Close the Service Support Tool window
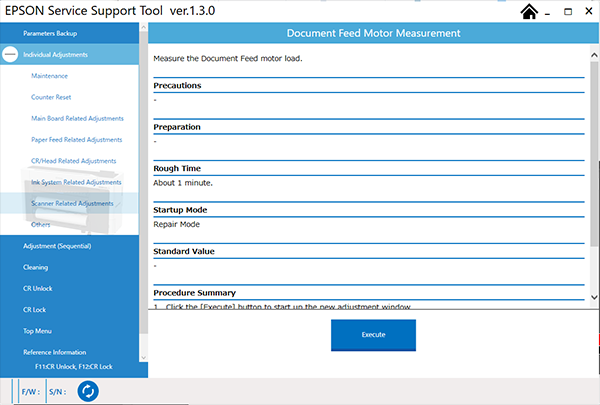The image size is (600, 405). pos(589,11)
